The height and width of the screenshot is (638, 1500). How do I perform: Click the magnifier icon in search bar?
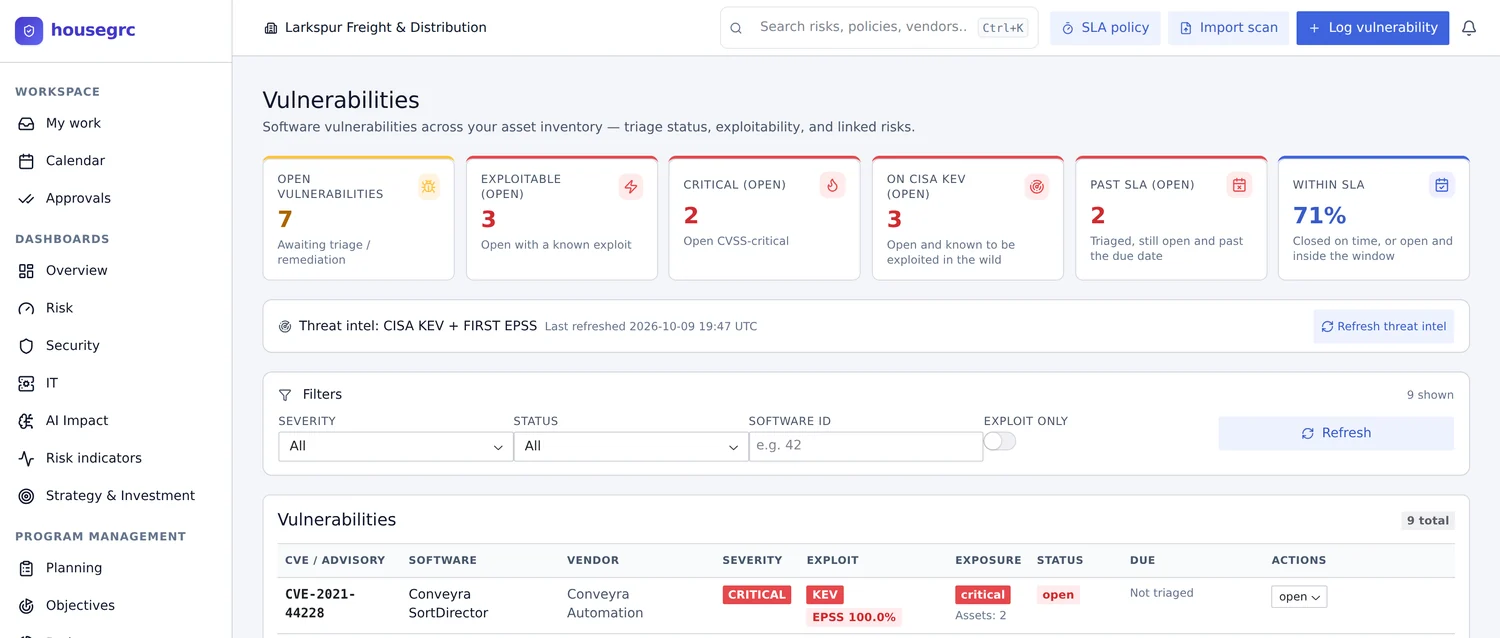pyautogui.click(x=736, y=28)
